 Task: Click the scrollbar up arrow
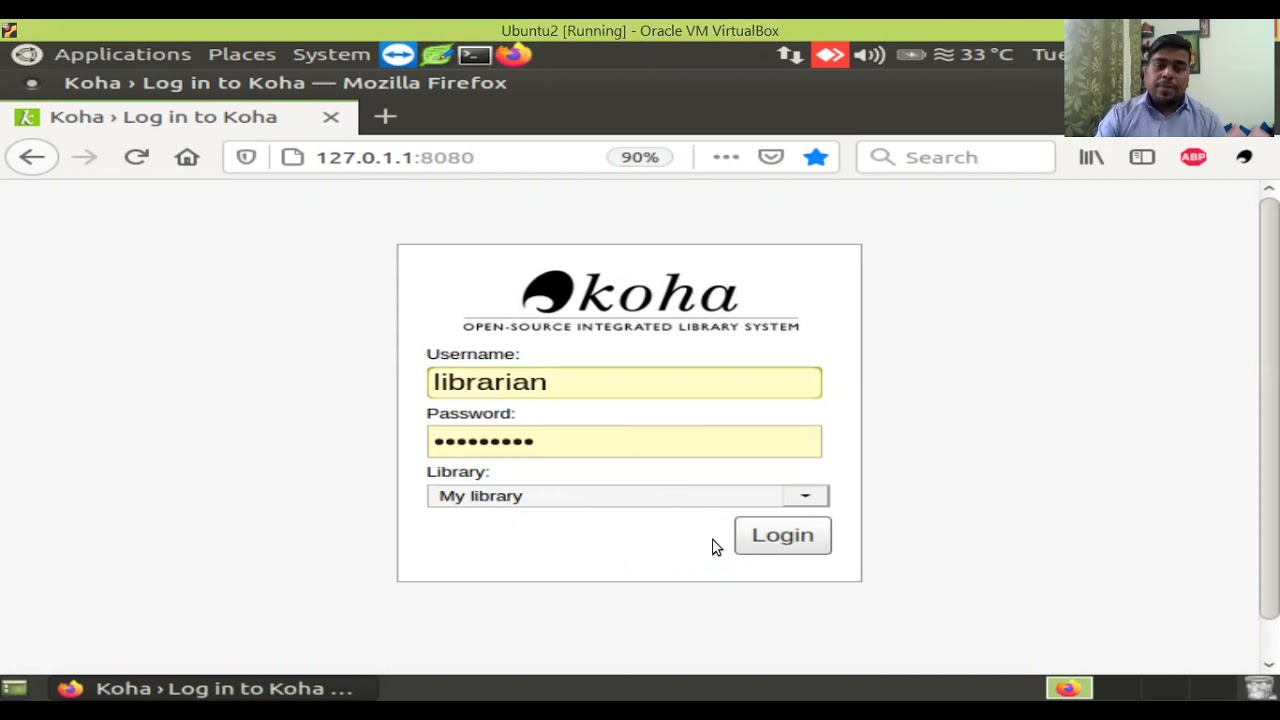coord(1268,188)
